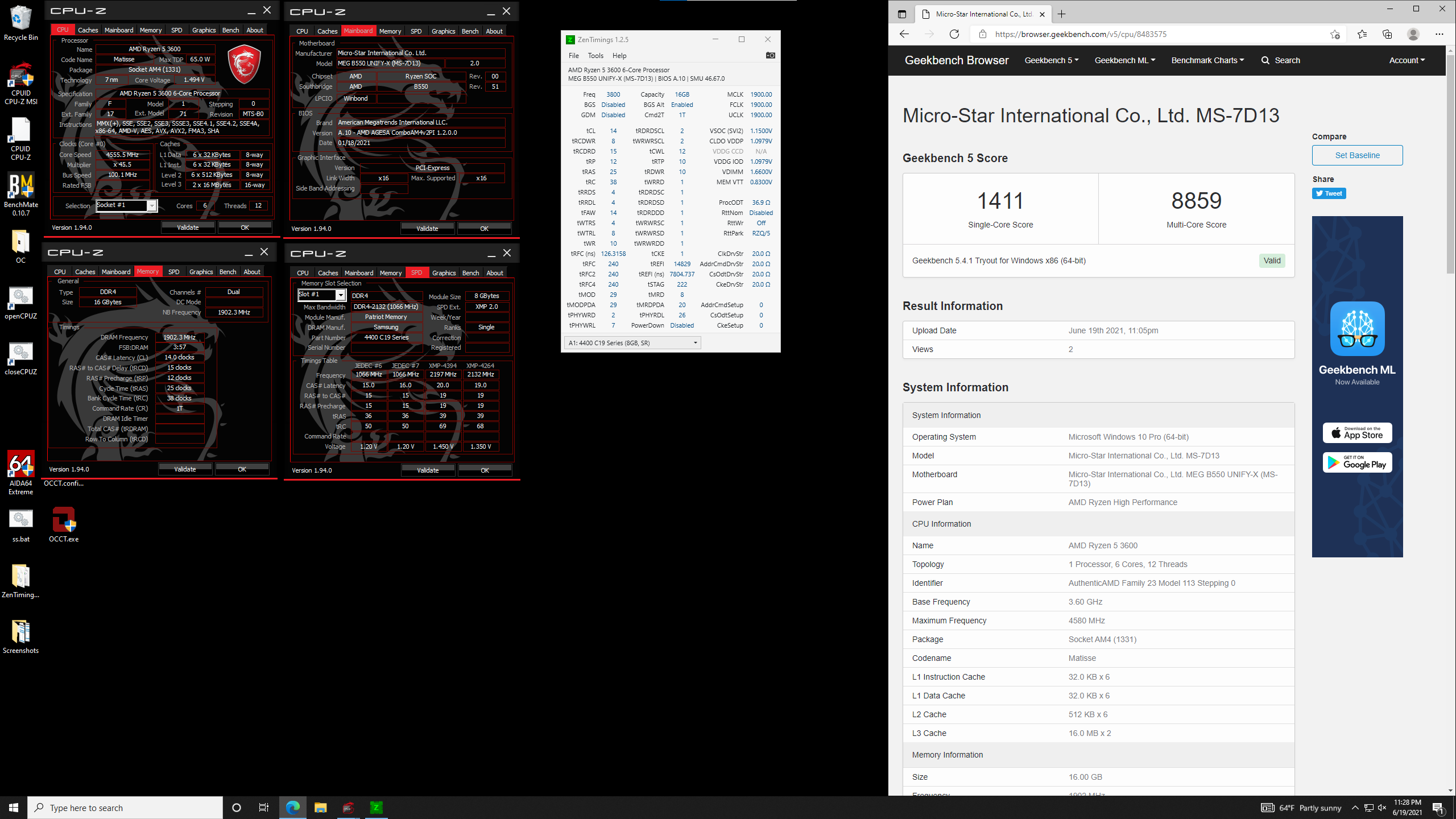The width and height of the screenshot is (1456, 819).
Task: Expand the Benchmark Charts menu
Action: [1207, 60]
